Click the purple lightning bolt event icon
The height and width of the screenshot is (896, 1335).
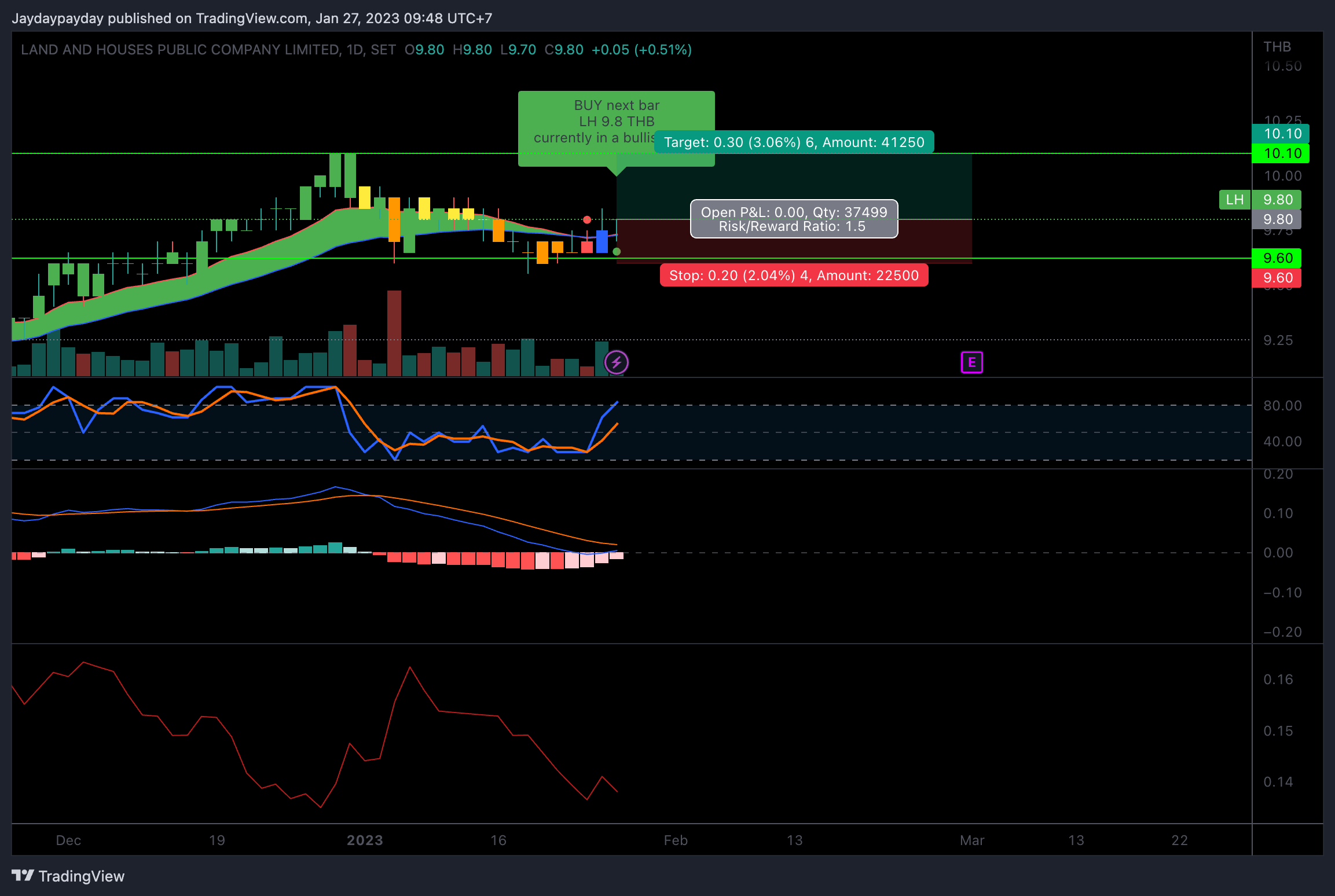[616, 363]
